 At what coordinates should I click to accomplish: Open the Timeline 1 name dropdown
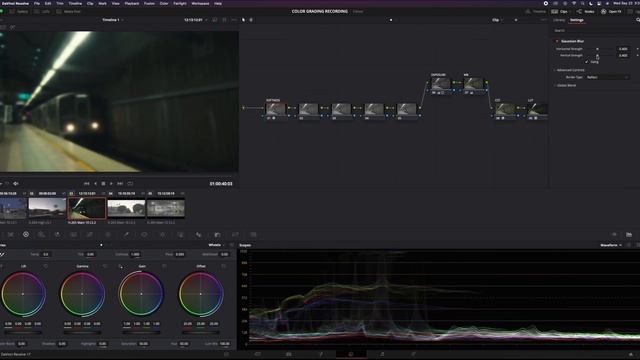(113, 20)
